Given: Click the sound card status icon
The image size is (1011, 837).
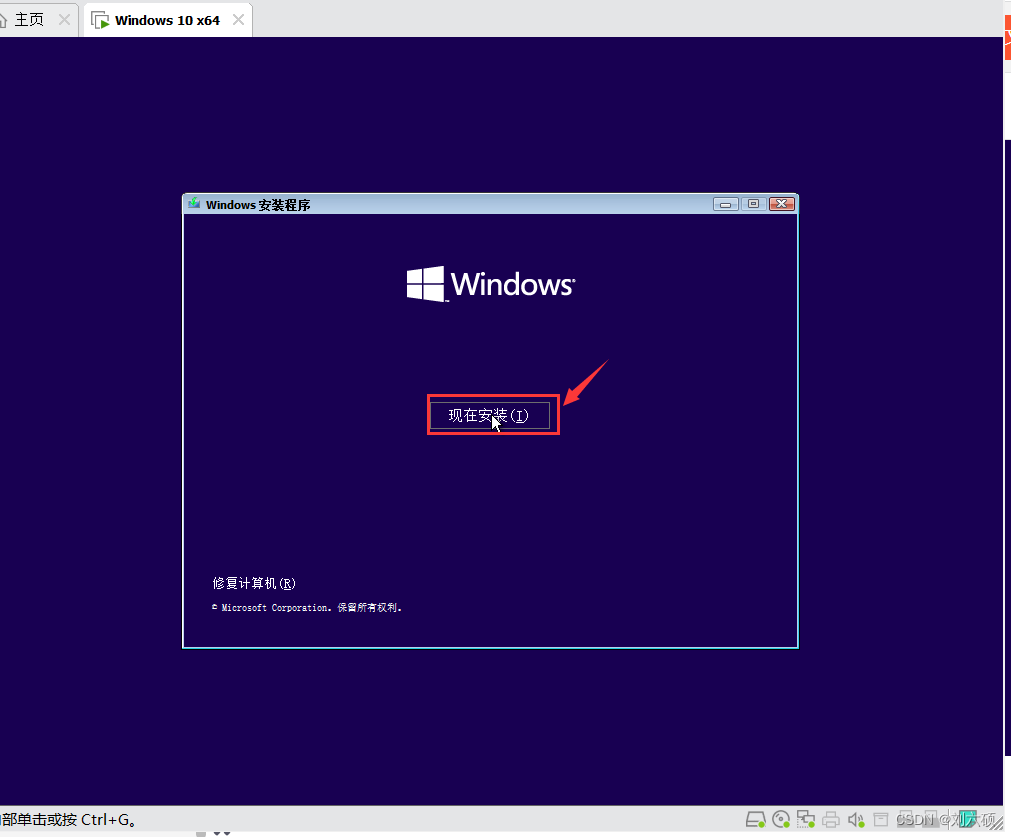Looking at the screenshot, I should pos(856,820).
